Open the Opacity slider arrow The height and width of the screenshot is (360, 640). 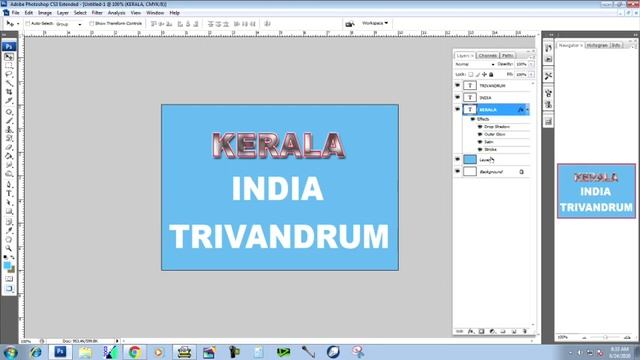(531, 64)
